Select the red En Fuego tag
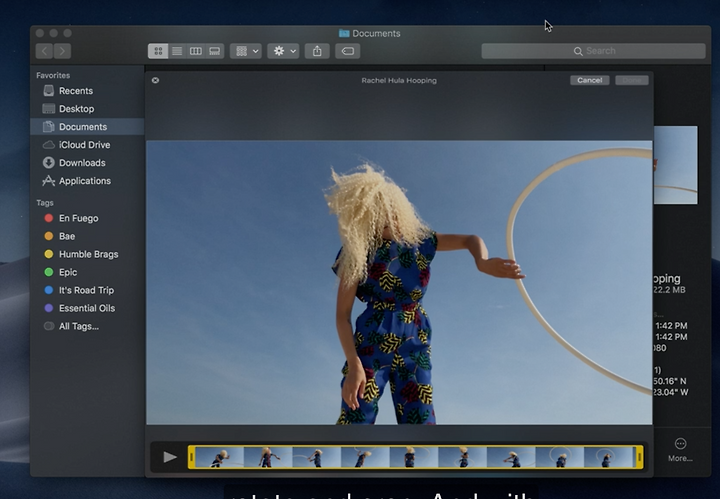 87,218
